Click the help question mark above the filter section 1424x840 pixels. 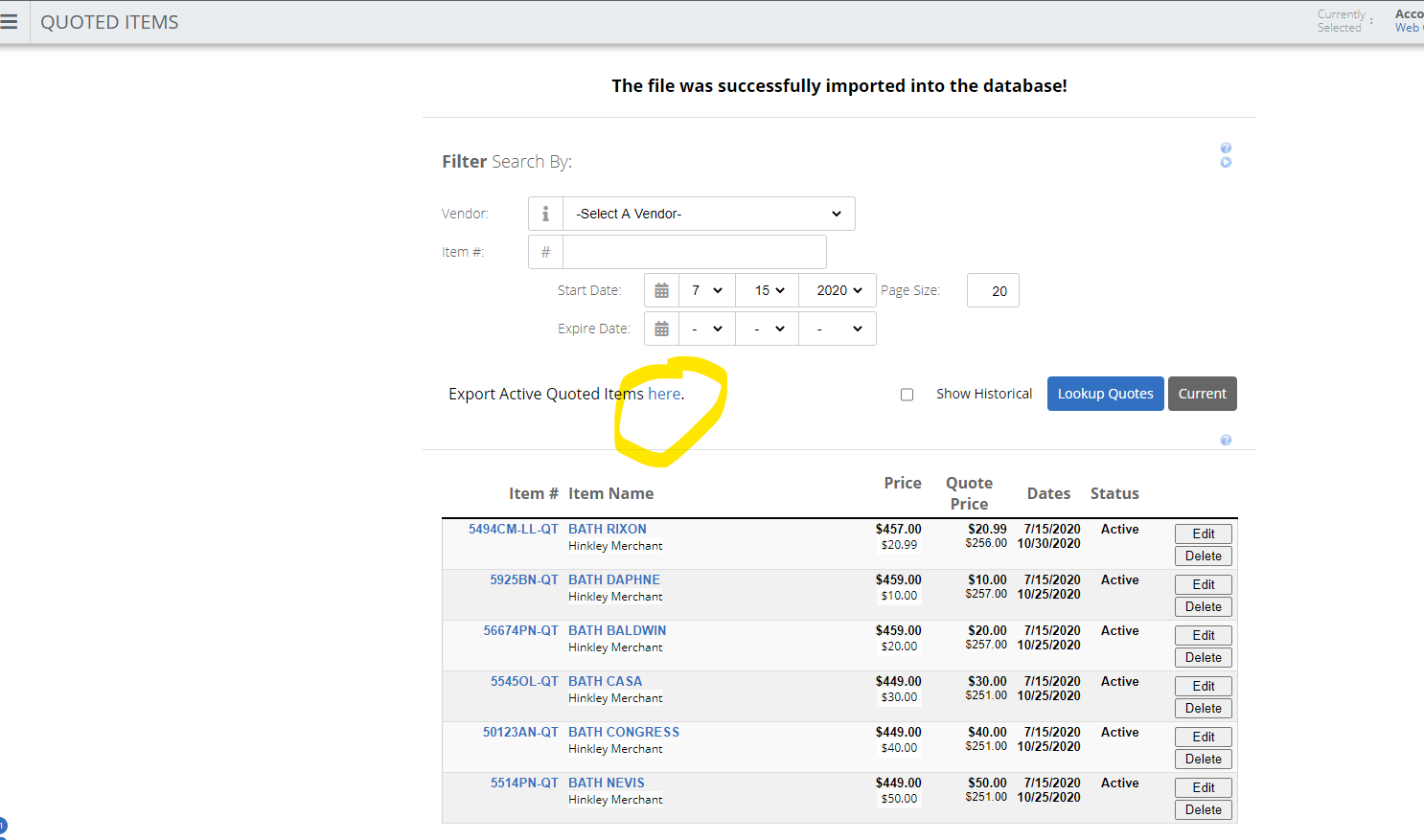1226,148
